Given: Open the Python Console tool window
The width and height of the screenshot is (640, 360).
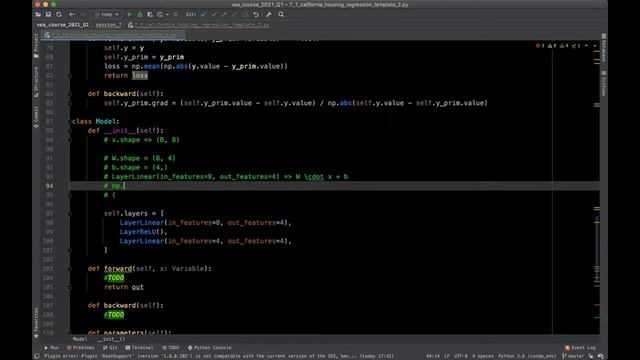Looking at the screenshot, I should pos(209,348).
